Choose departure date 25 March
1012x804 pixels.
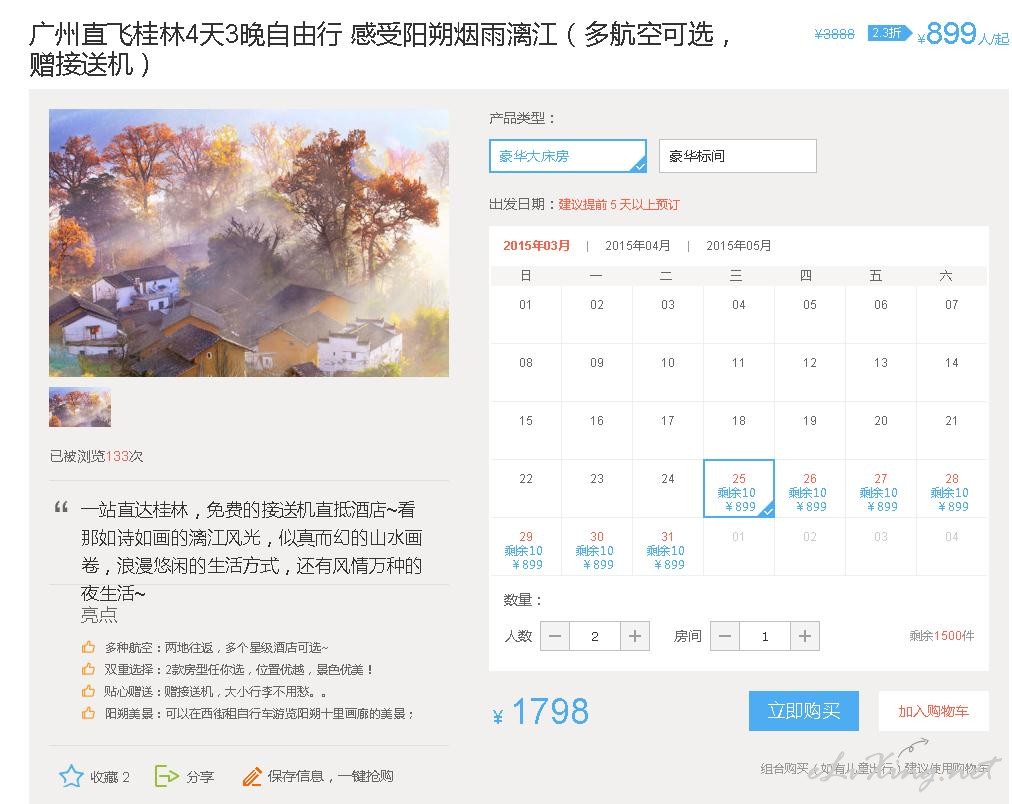pos(739,488)
